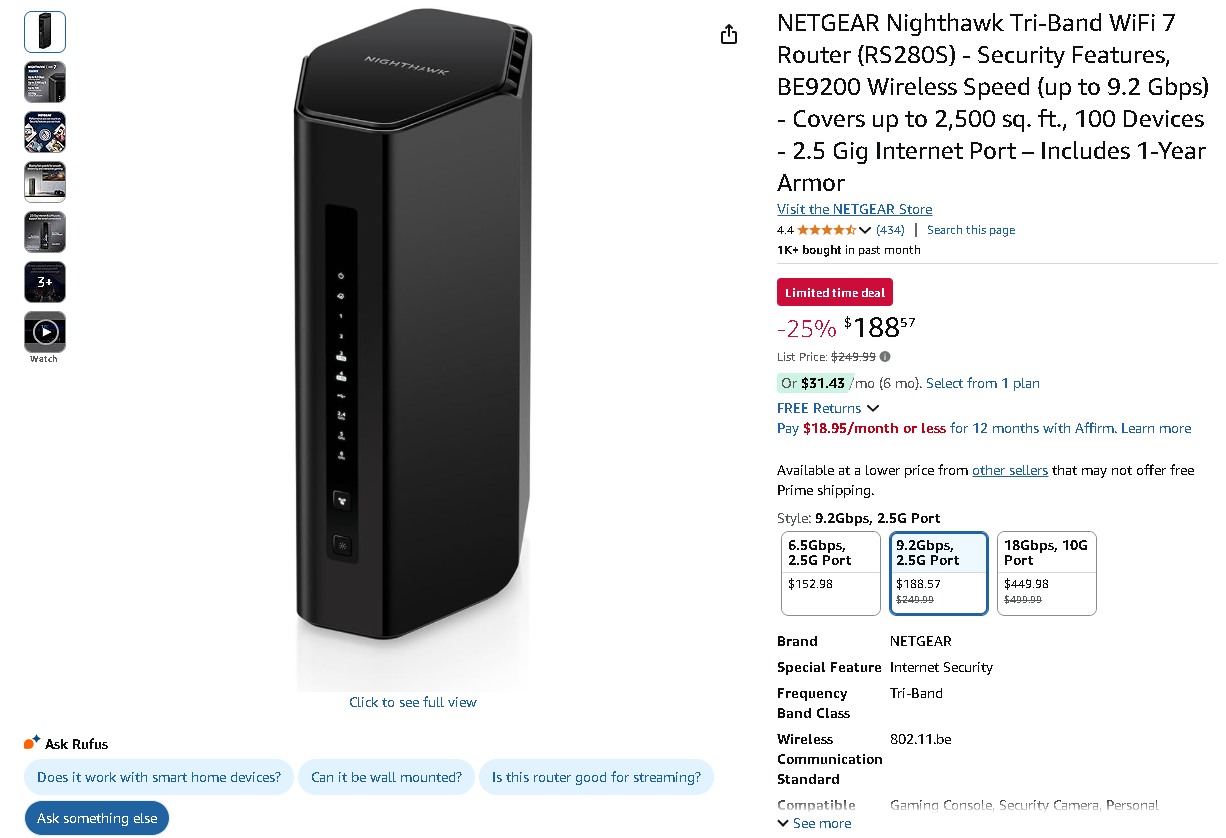The image size is (1226, 838).
Task: Expand the FREE Returns dropdown
Action: point(873,408)
